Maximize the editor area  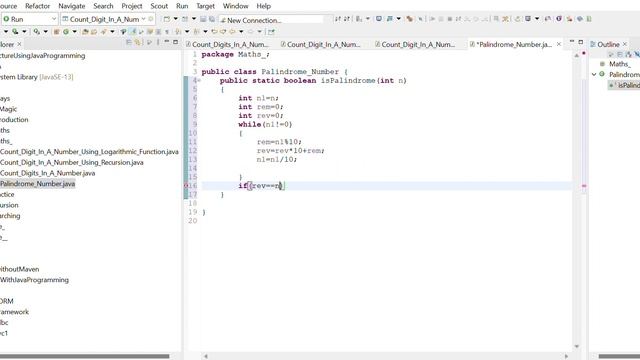tap(581, 42)
